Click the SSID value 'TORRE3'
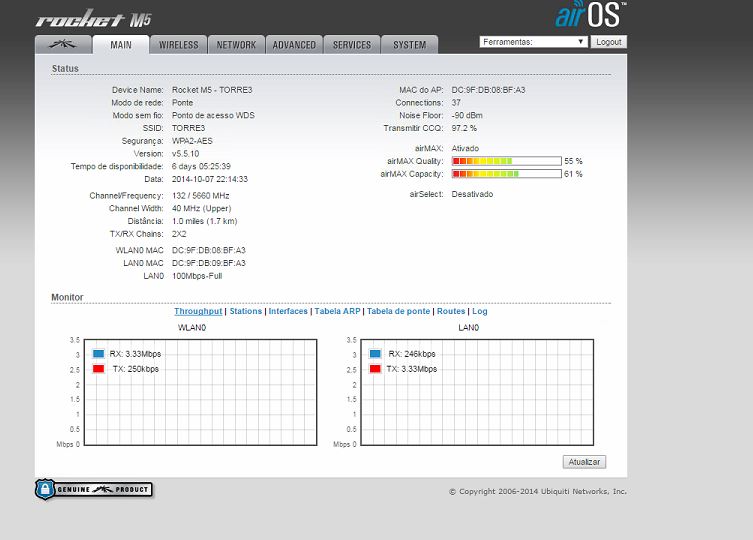This screenshot has width=753, height=540. [x=188, y=128]
